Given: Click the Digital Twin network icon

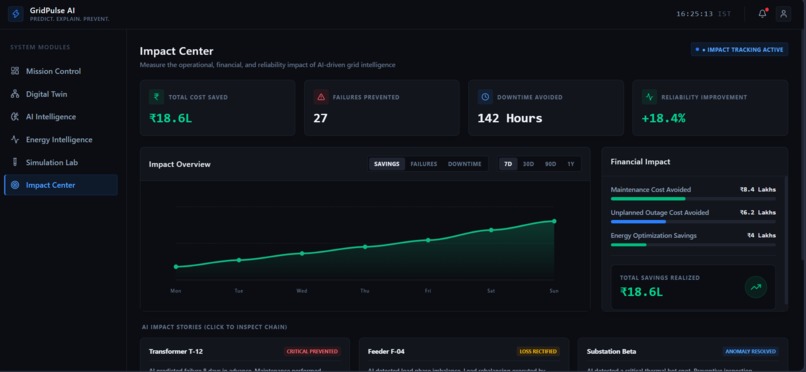Looking at the screenshot, I should point(15,94).
